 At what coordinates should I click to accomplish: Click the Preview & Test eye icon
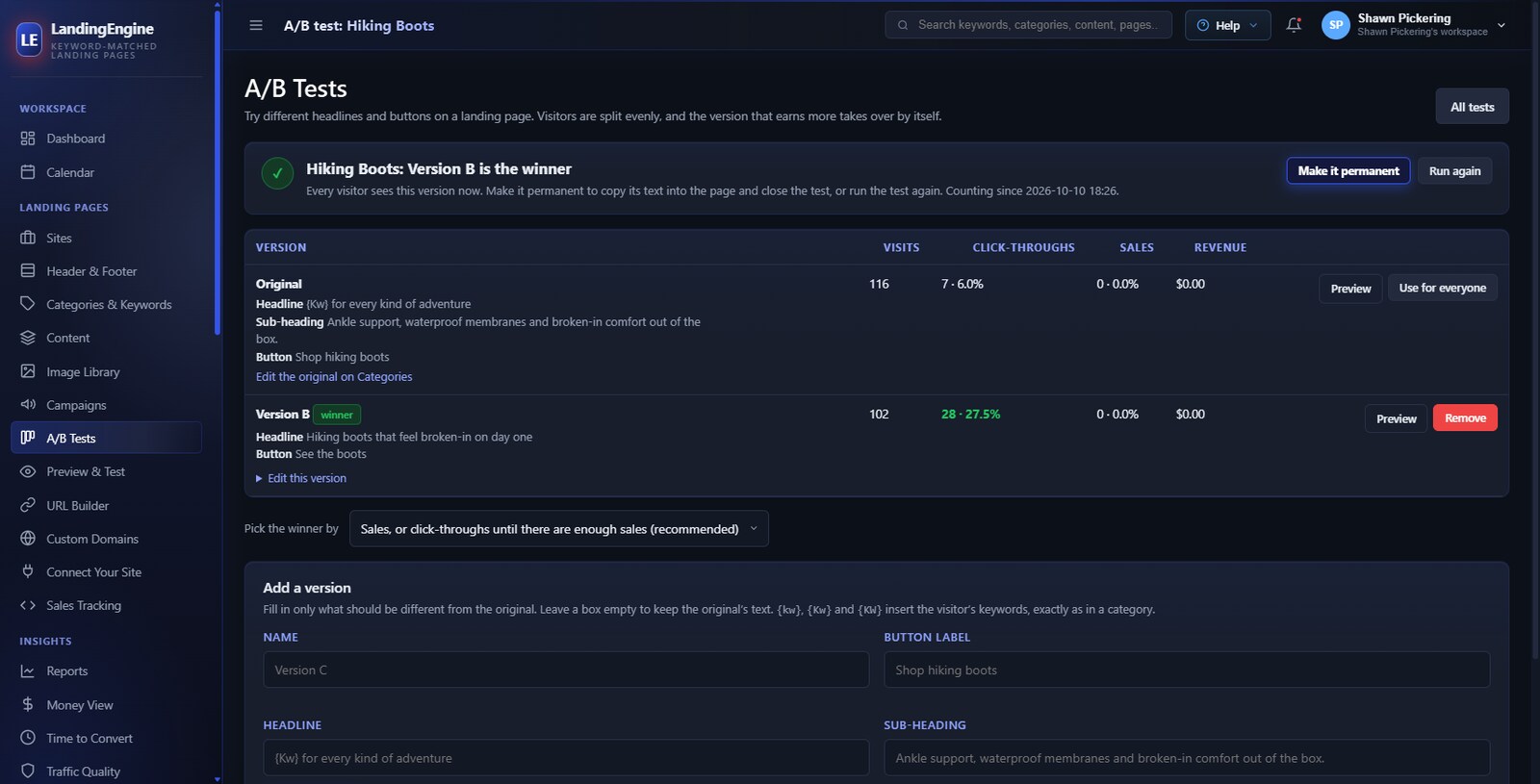tap(28, 471)
